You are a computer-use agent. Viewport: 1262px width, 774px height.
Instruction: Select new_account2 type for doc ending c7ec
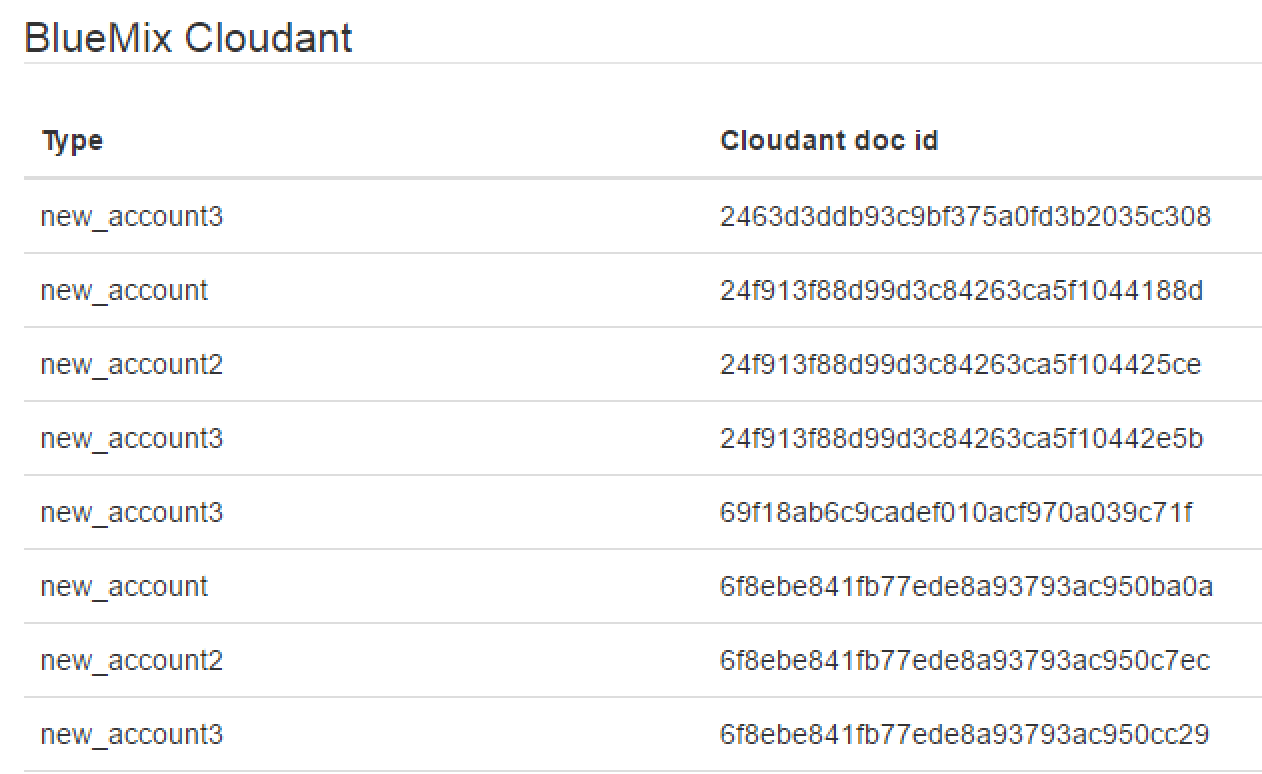coord(132,660)
